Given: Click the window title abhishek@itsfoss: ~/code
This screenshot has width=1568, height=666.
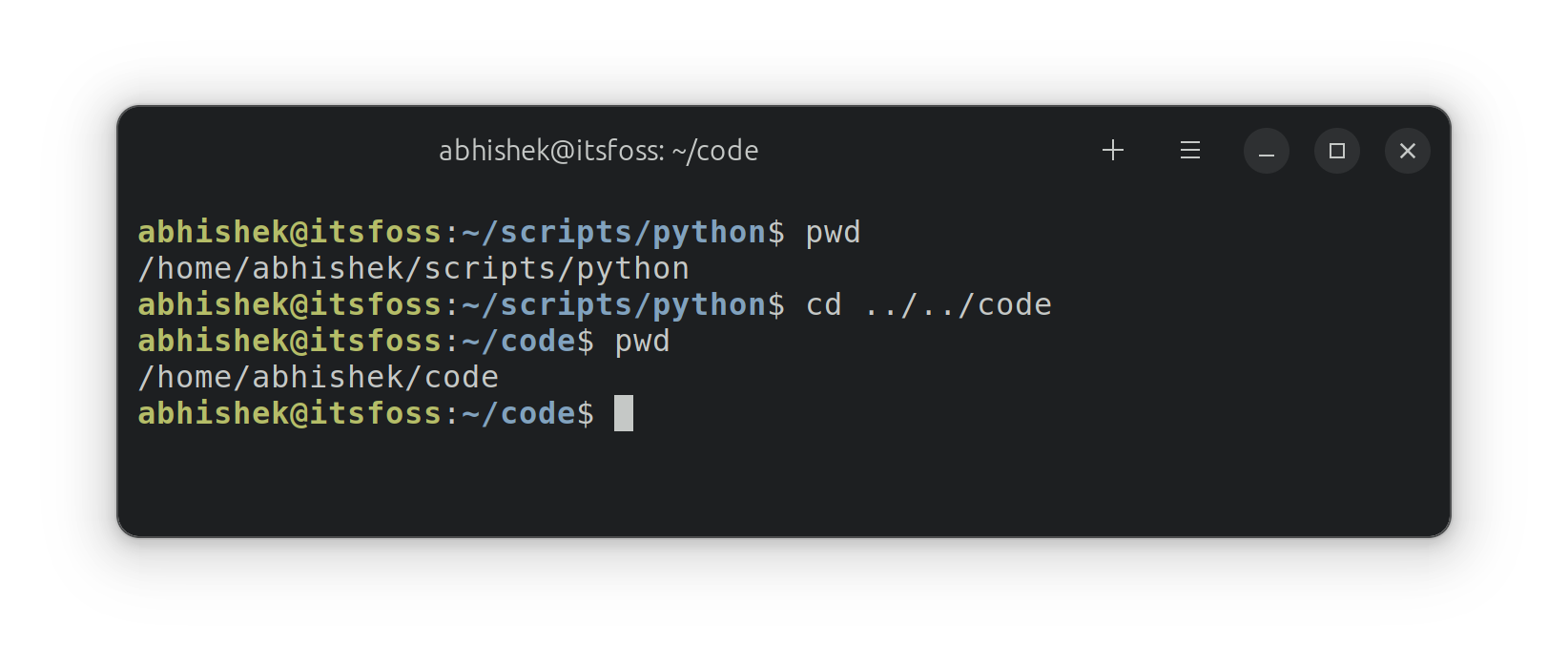Looking at the screenshot, I should (599, 150).
